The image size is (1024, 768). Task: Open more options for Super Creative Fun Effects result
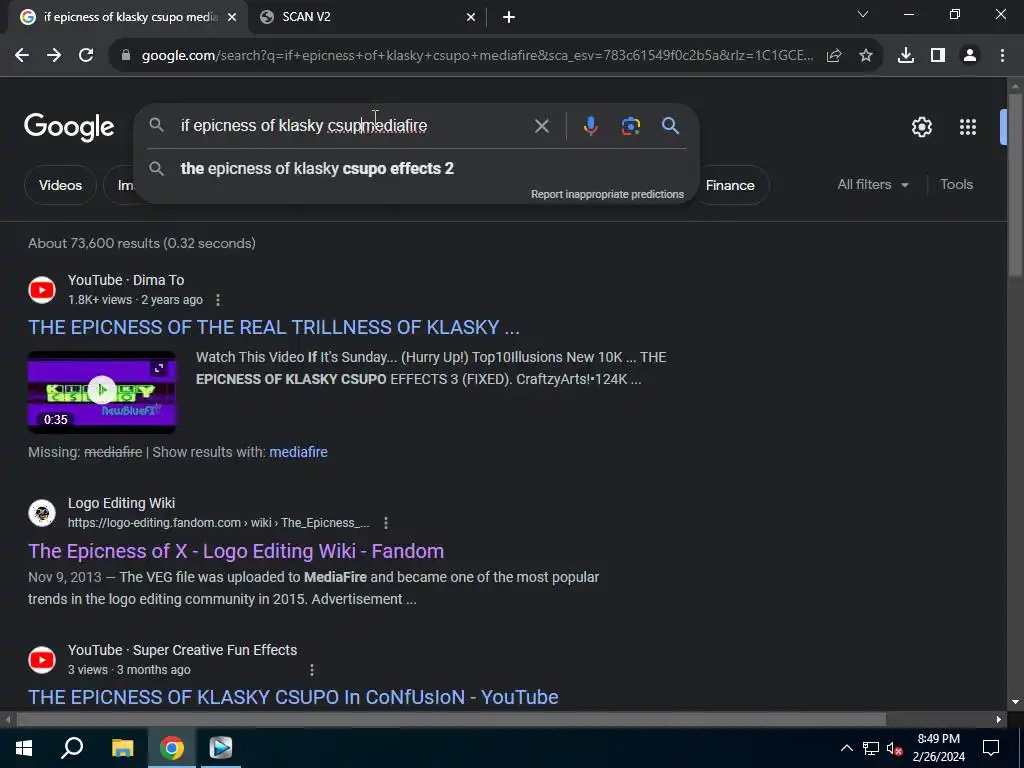[312, 670]
